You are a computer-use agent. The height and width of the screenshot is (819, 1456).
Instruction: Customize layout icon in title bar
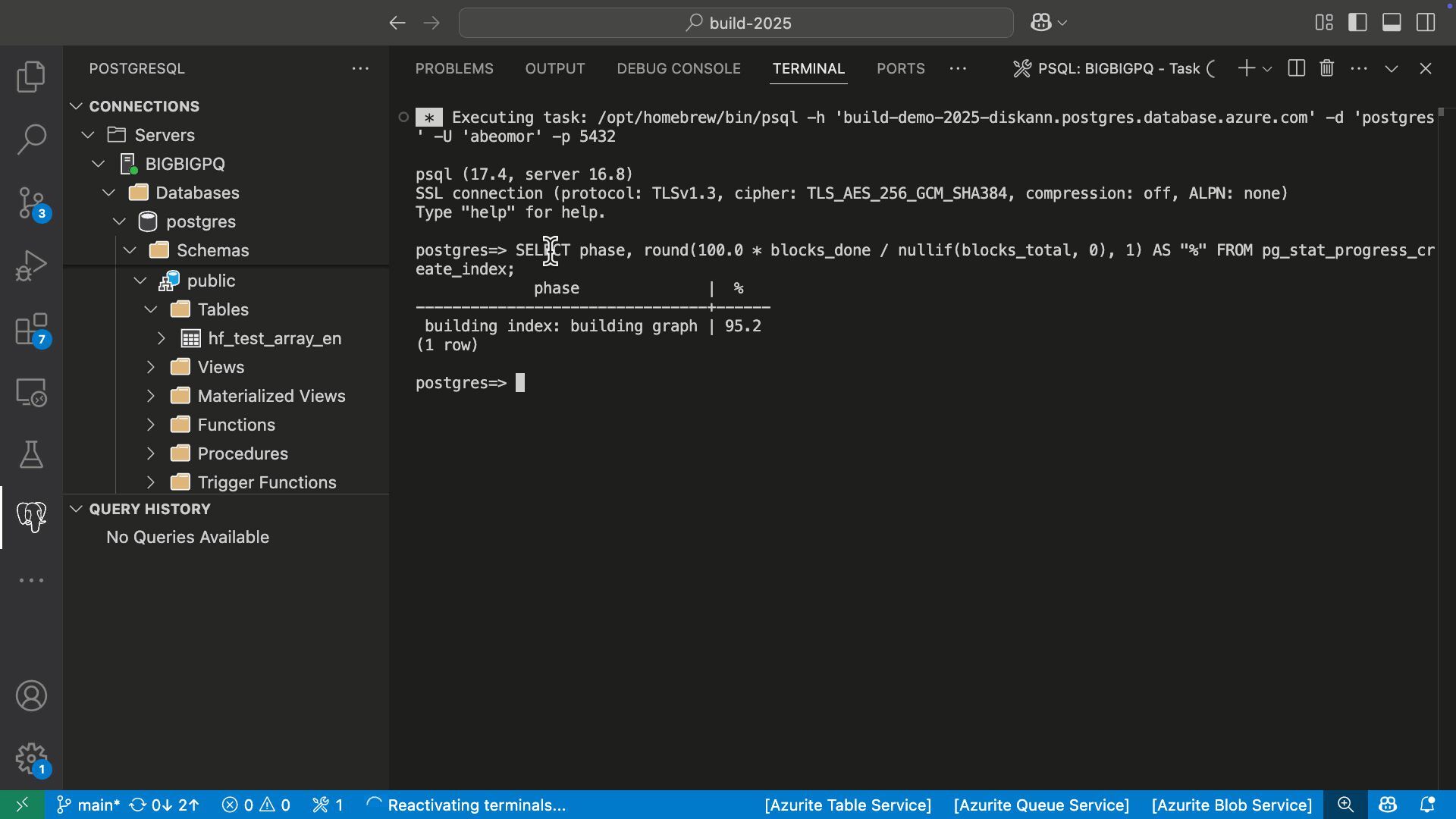[1324, 23]
